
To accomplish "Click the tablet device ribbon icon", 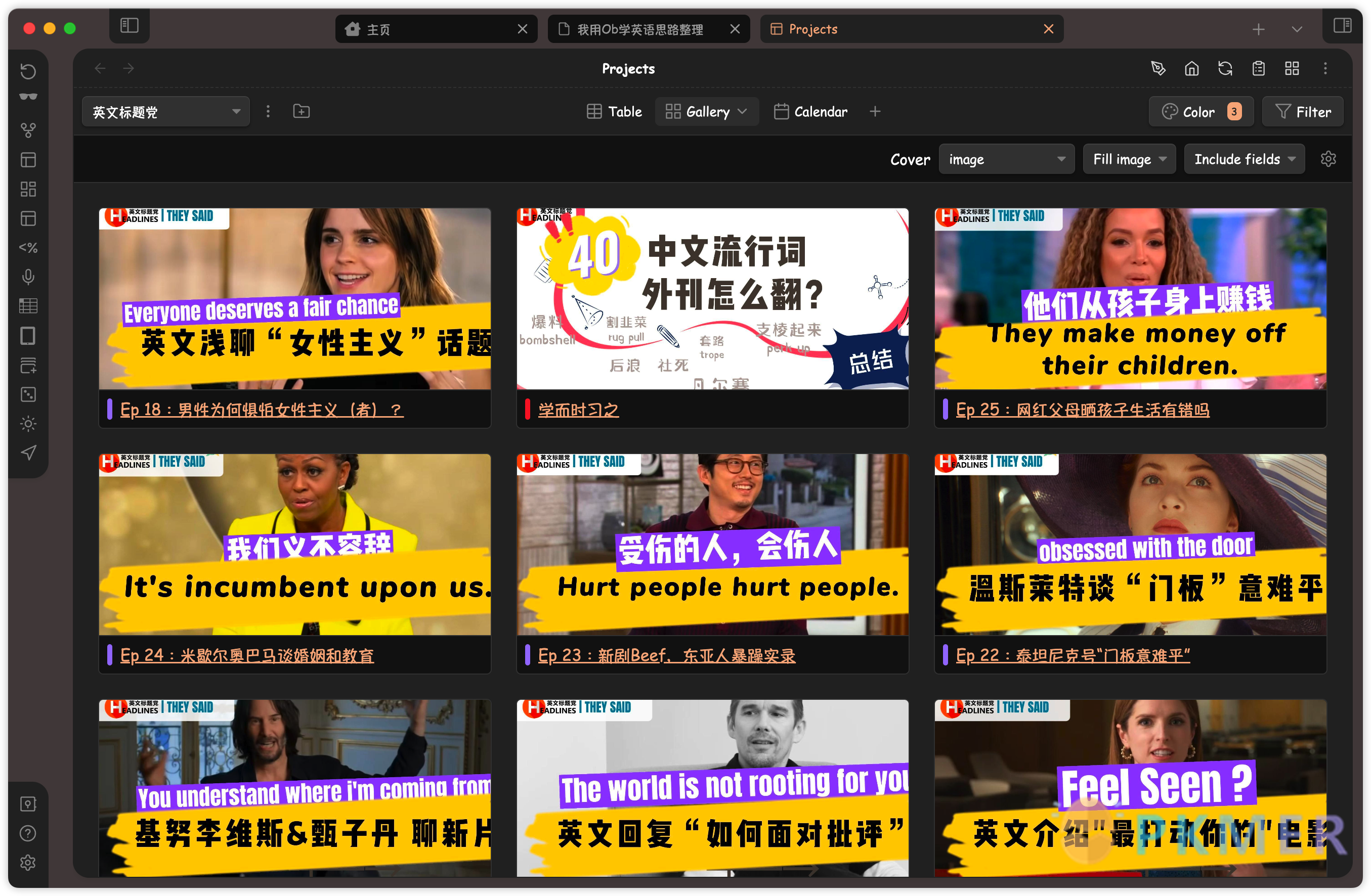I will 28,336.
